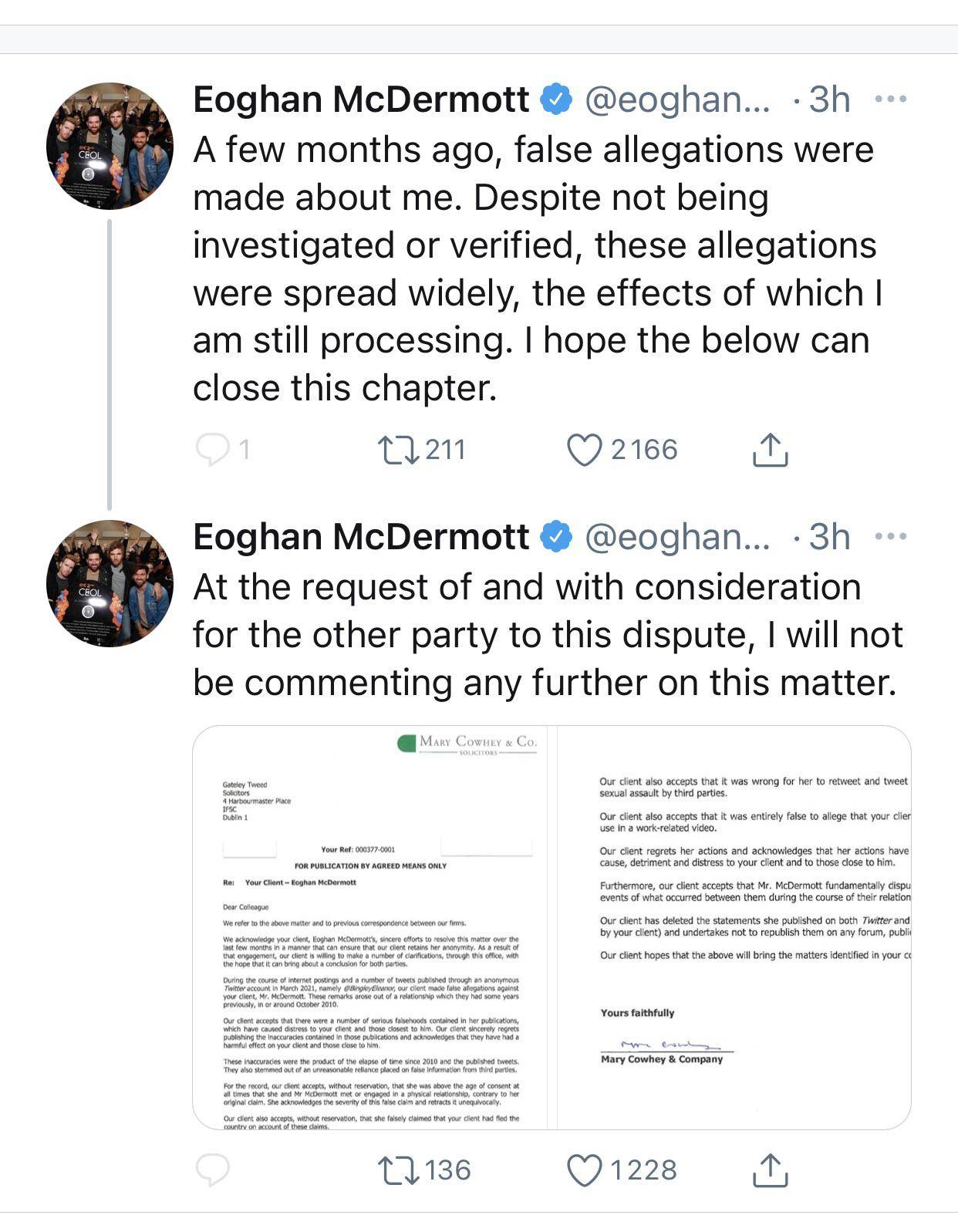Viewport: 958px width, 1232px height.
Task: Open the right letter page with signature
Action: [x=734, y=927]
